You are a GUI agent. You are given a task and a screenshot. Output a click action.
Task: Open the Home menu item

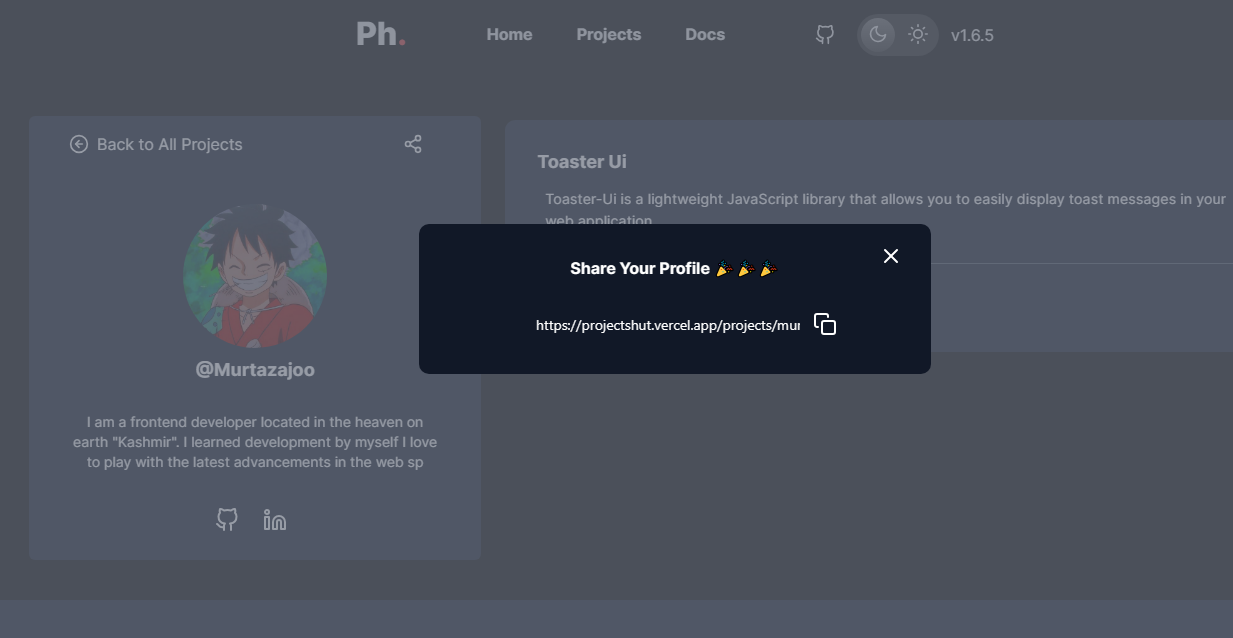[509, 34]
